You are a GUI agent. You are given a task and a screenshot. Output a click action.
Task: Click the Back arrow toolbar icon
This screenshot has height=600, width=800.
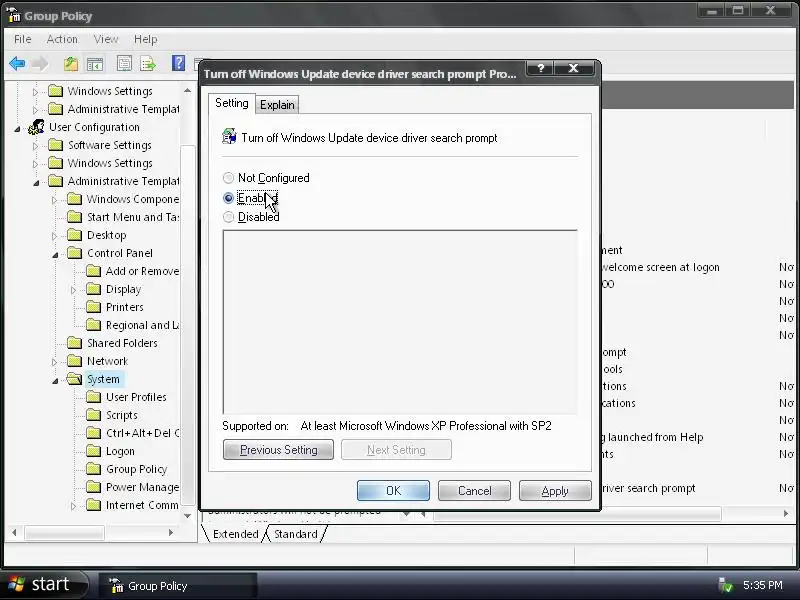coord(17,64)
